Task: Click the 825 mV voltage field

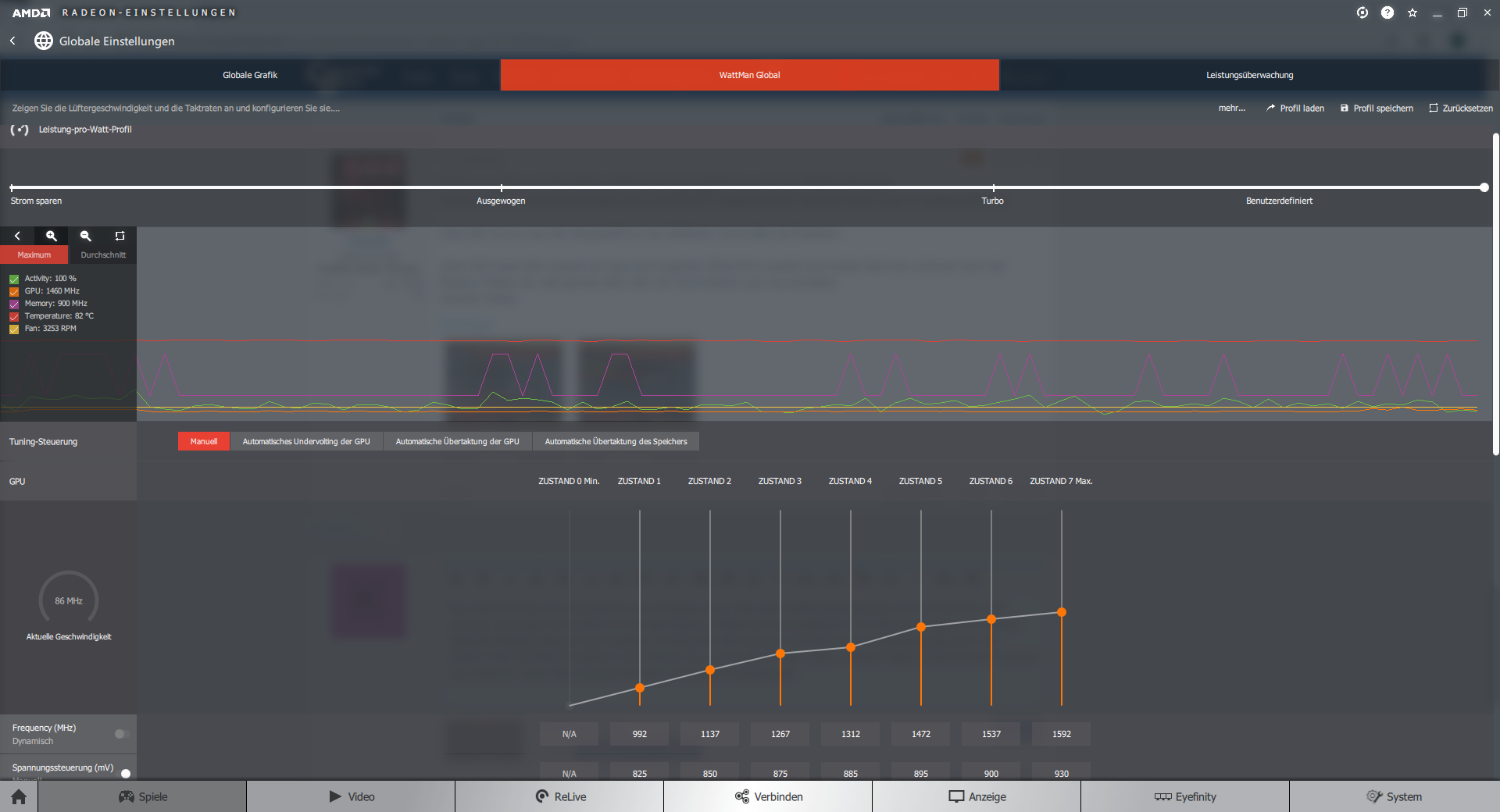Action: tap(640, 771)
